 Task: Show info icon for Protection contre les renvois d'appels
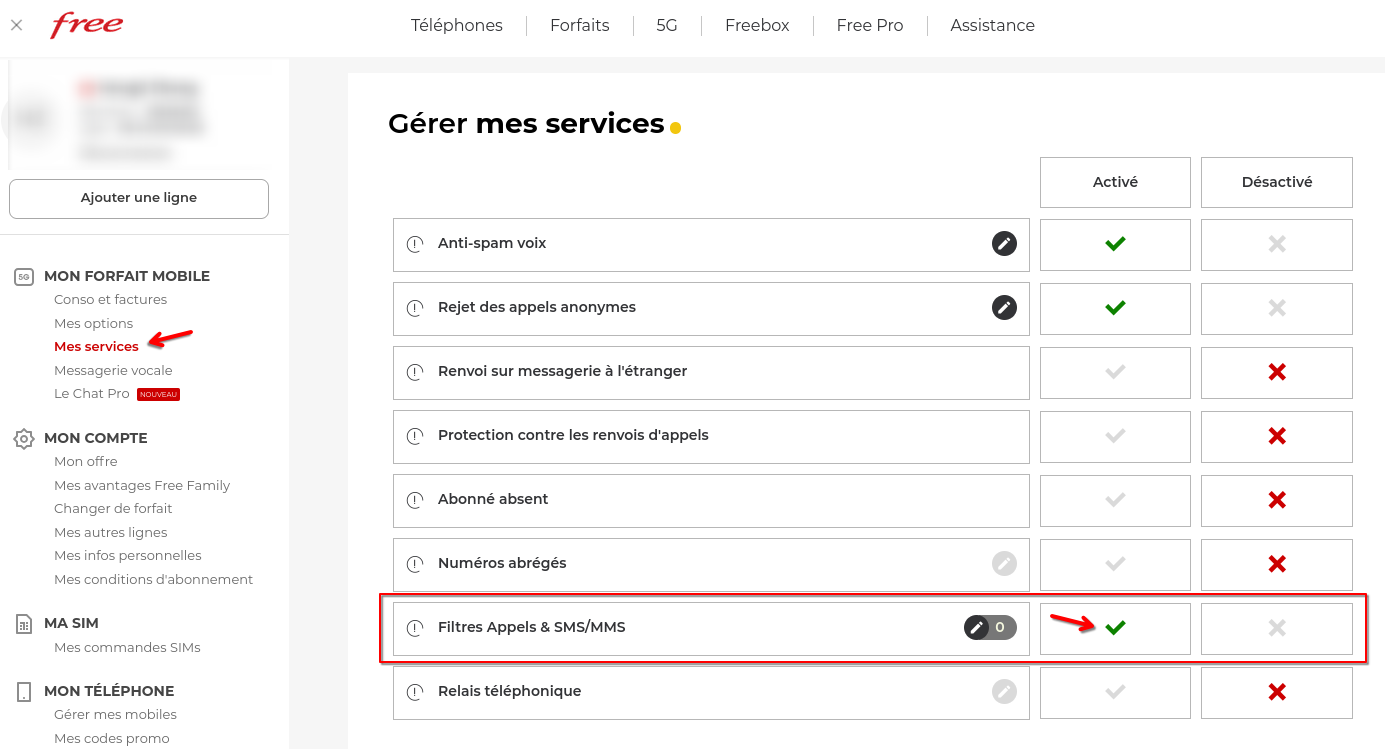(415, 436)
